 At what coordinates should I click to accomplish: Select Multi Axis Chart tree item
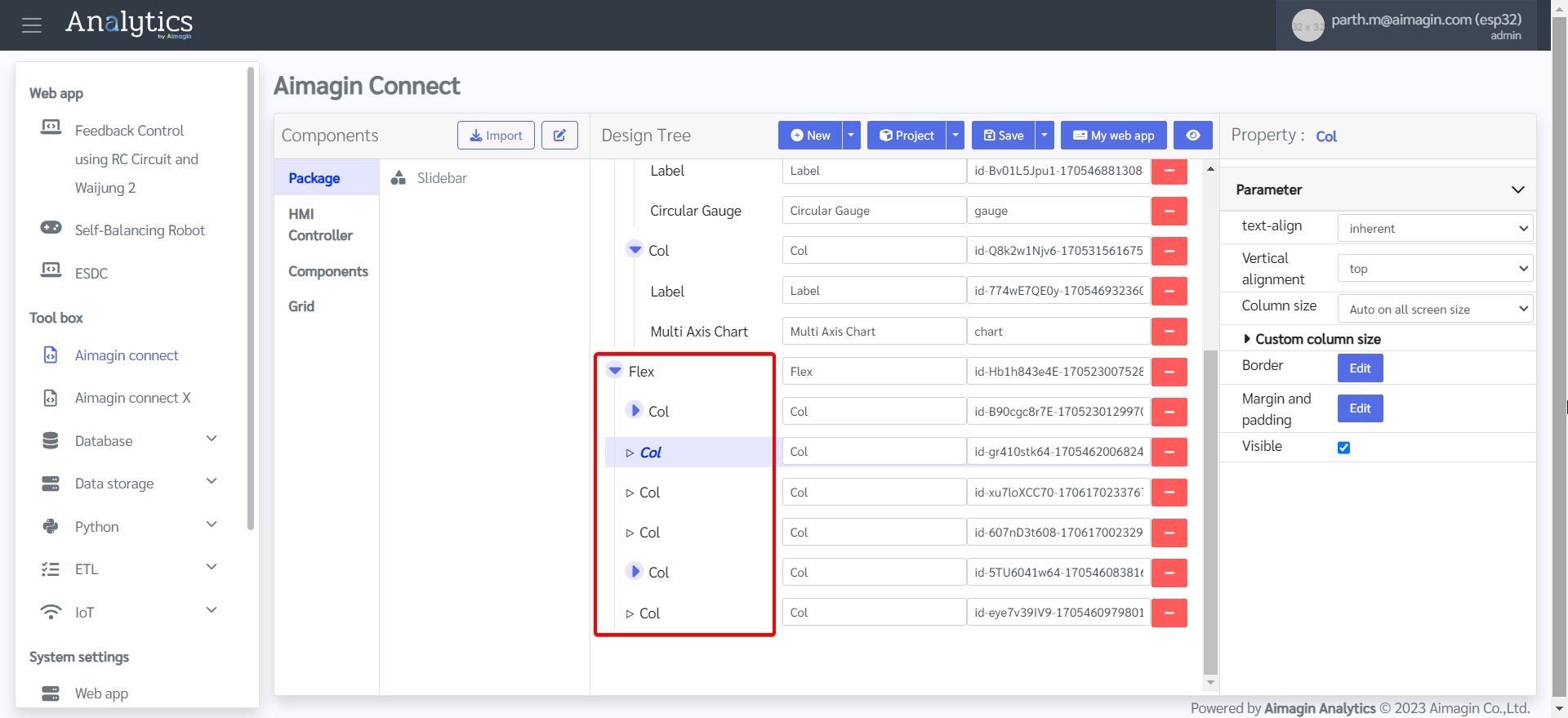699,332
